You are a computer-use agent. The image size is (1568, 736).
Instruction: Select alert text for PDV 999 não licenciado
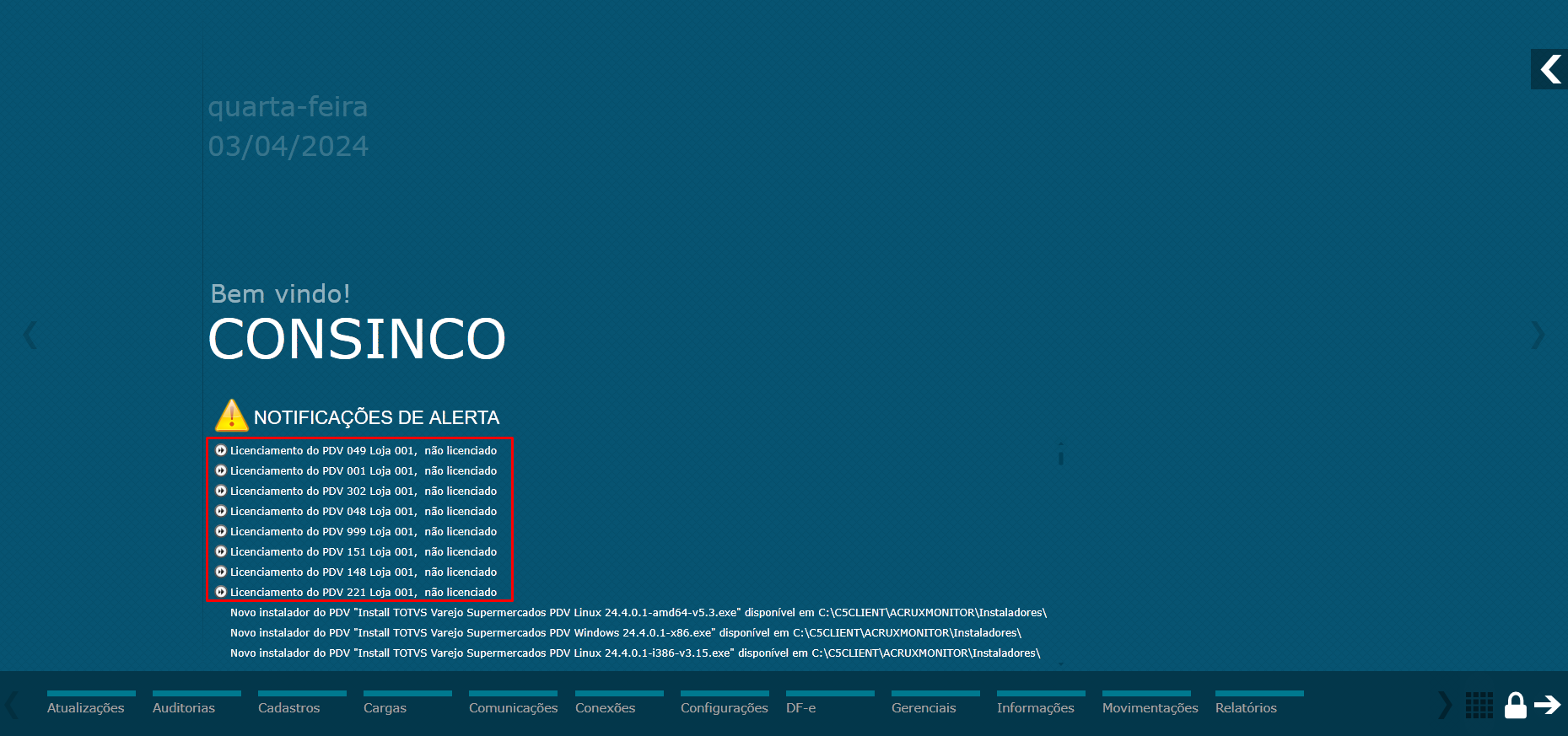(364, 531)
